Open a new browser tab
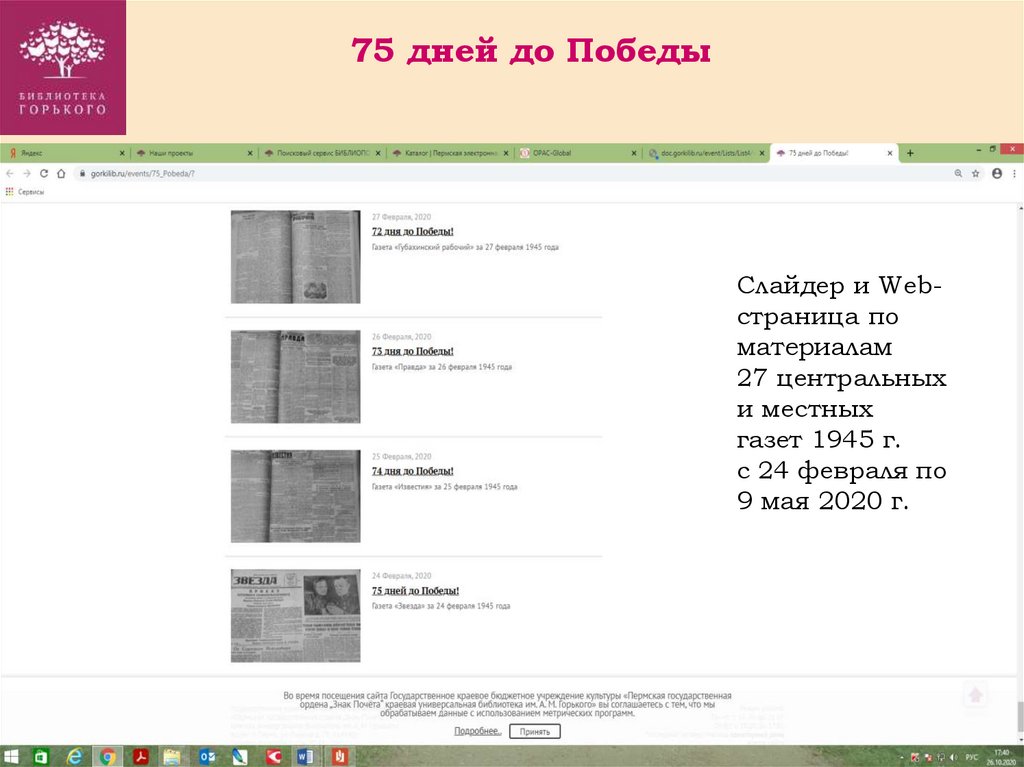The height and width of the screenshot is (767, 1024). [x=910, y=153]
